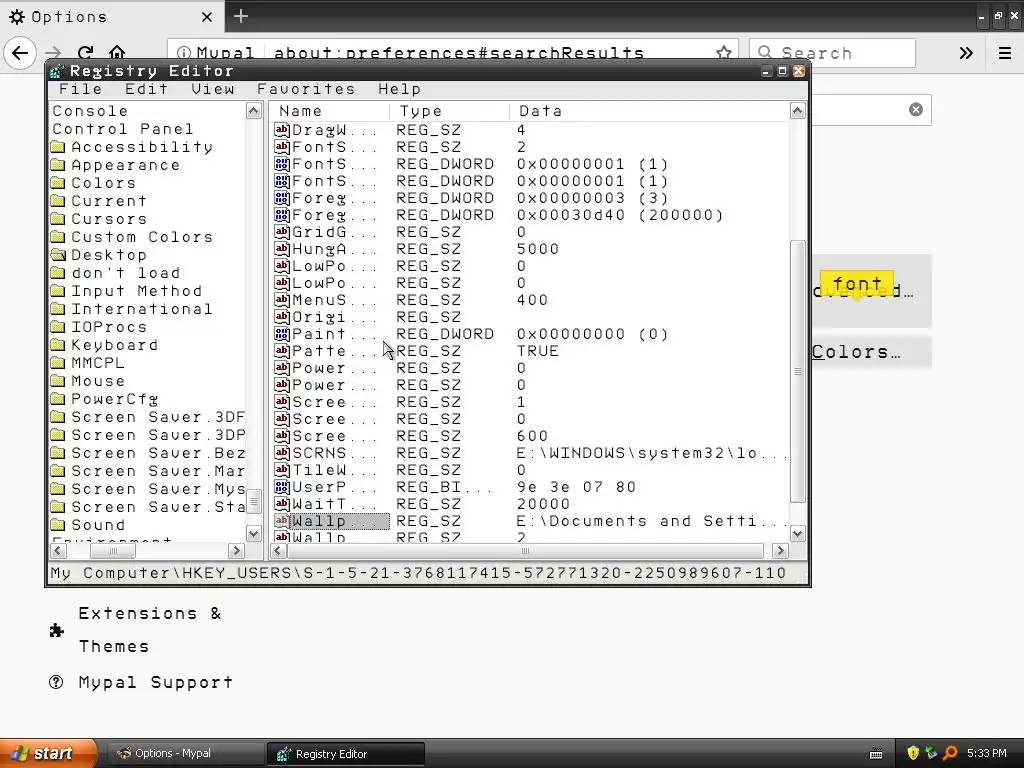Open Extensions & Themes link

[x=150, y=630]
